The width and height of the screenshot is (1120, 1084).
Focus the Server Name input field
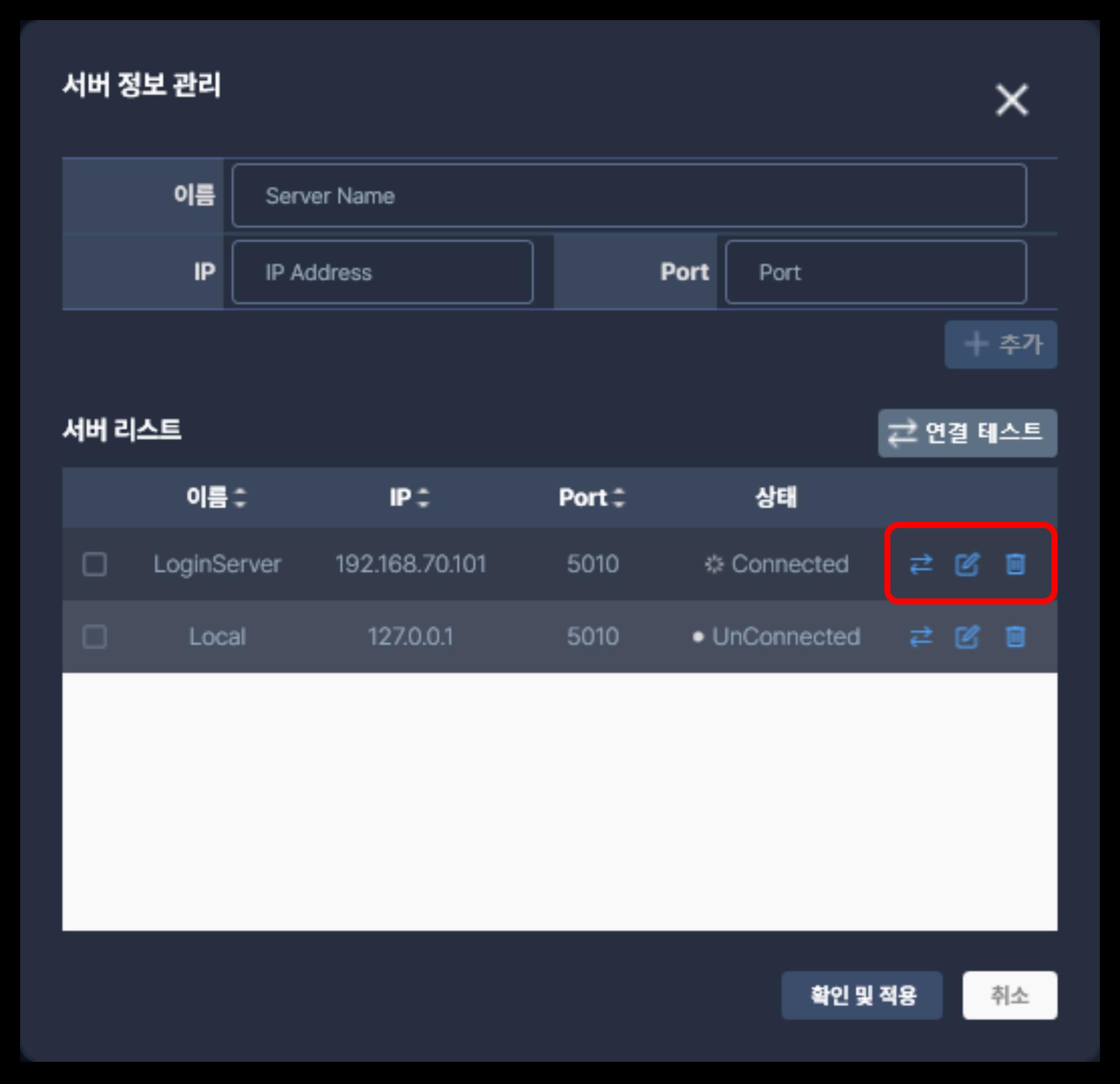pyautogui.click(x=629, y=196)
